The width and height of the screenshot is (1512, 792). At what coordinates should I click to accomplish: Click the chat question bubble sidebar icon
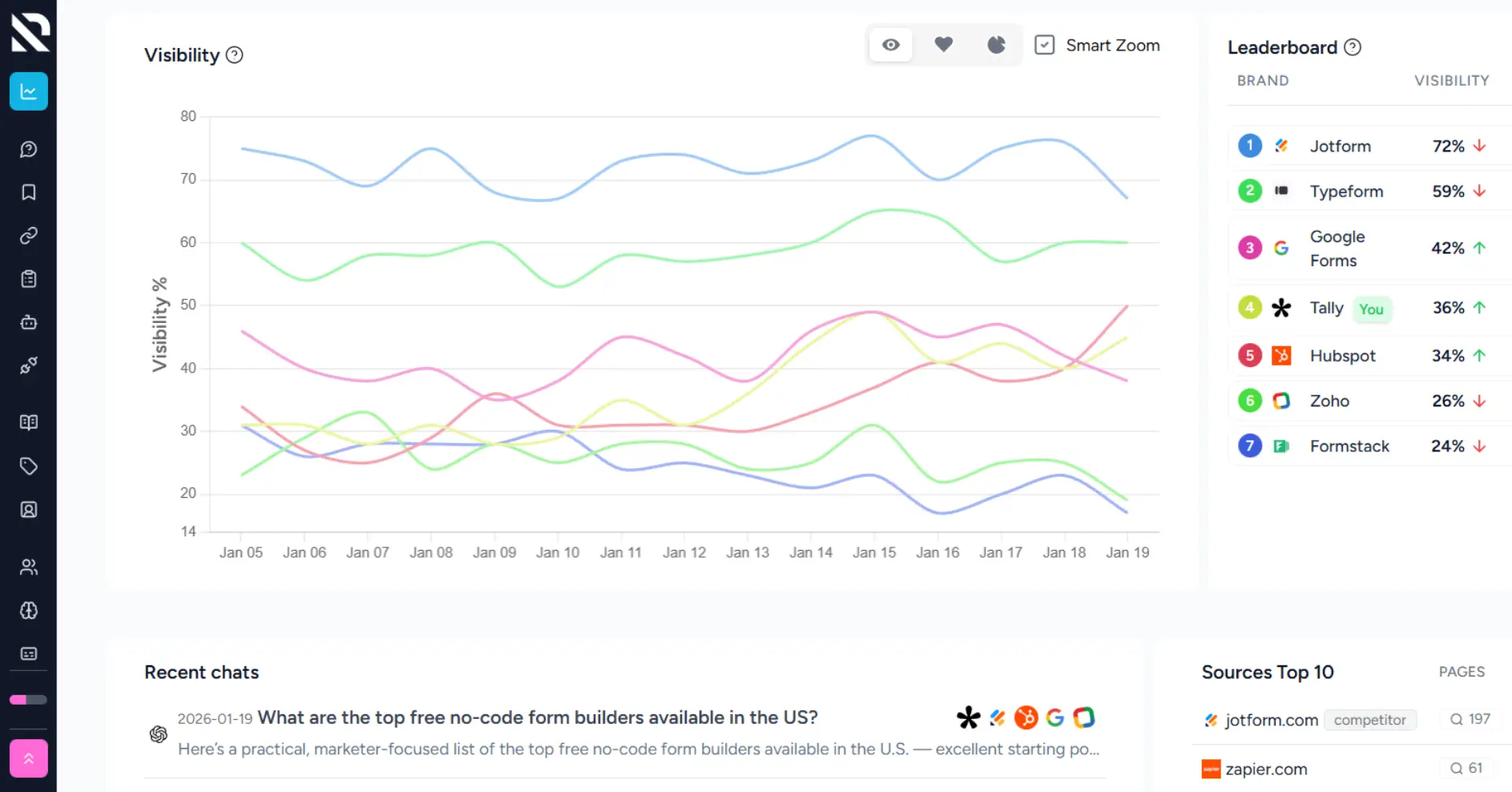[x=28, y=150]
